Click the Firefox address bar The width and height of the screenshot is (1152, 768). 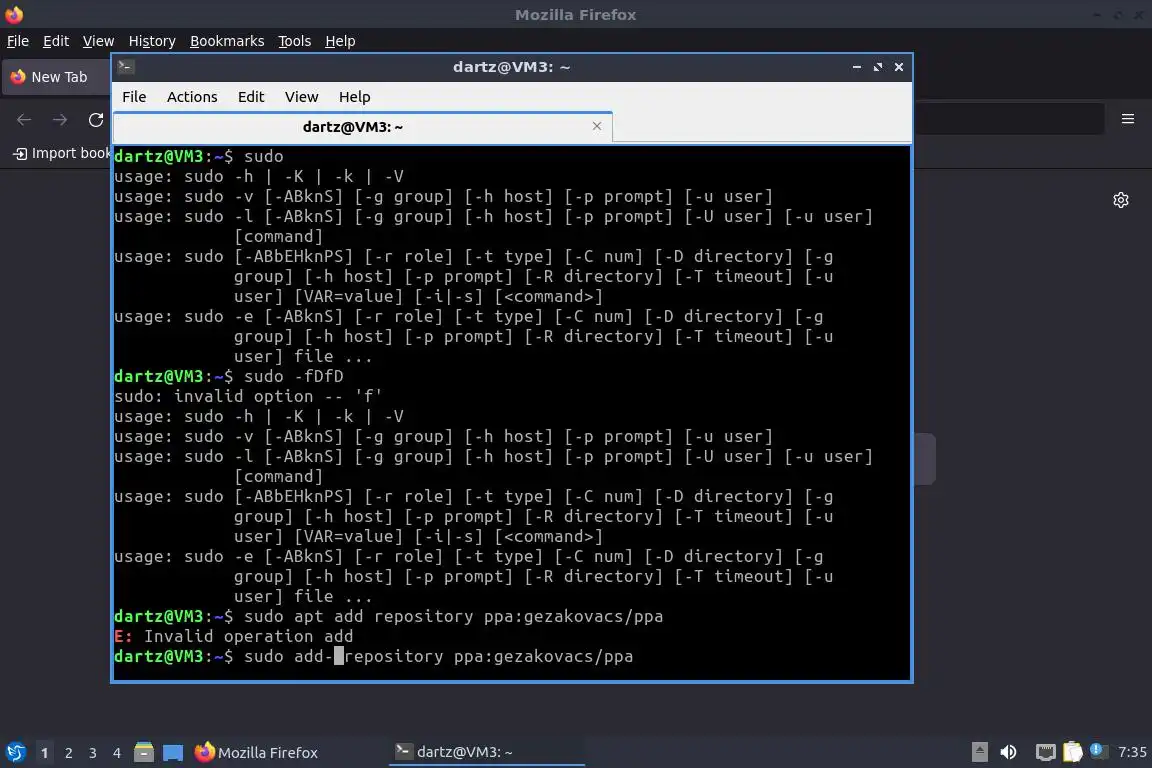click(x=1008, y=119)
